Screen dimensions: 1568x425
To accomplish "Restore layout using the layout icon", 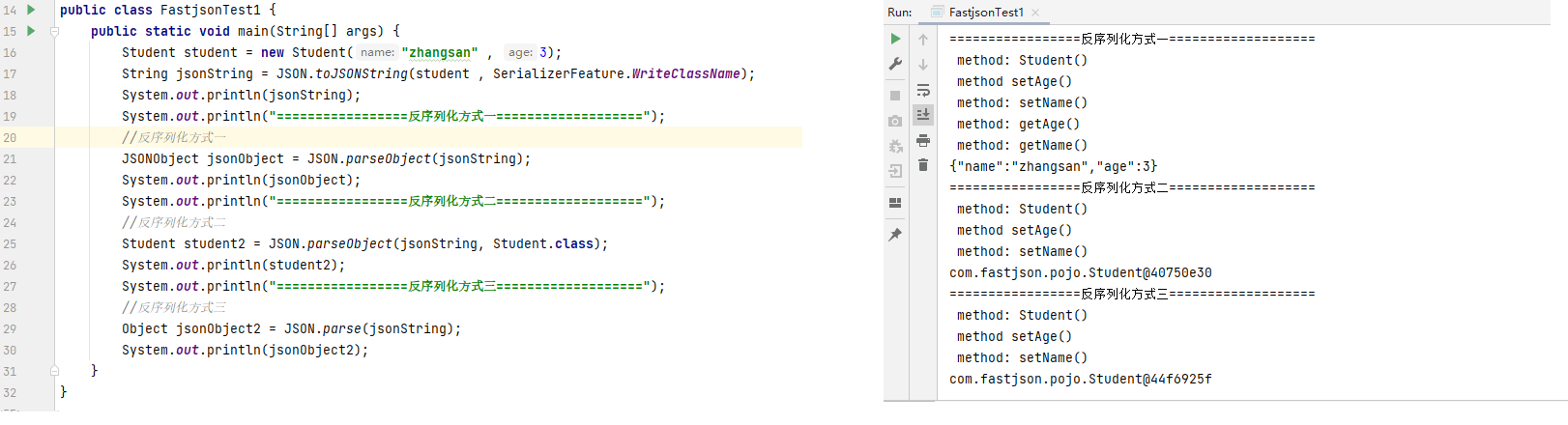I will click(x=895, y=203).
